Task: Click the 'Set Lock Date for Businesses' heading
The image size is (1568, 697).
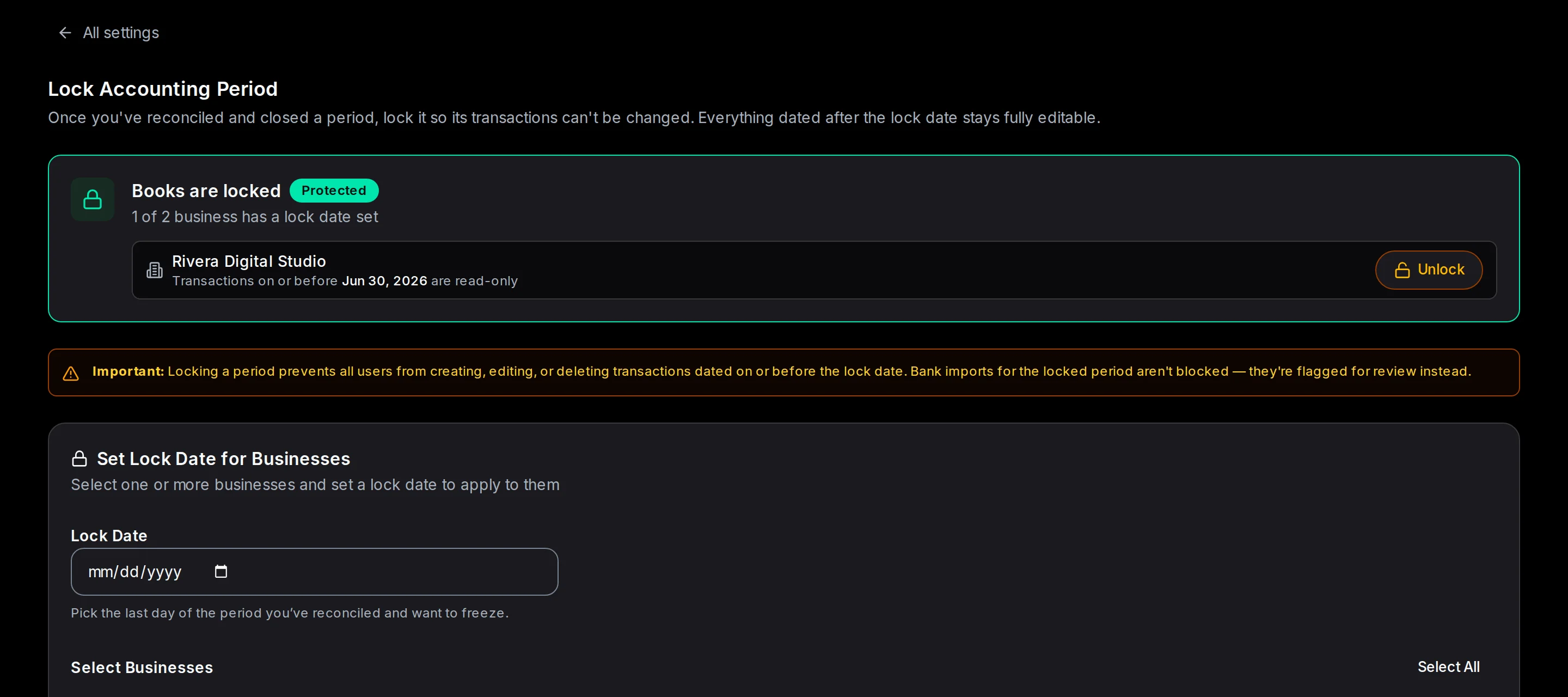Action: point(223,458)
